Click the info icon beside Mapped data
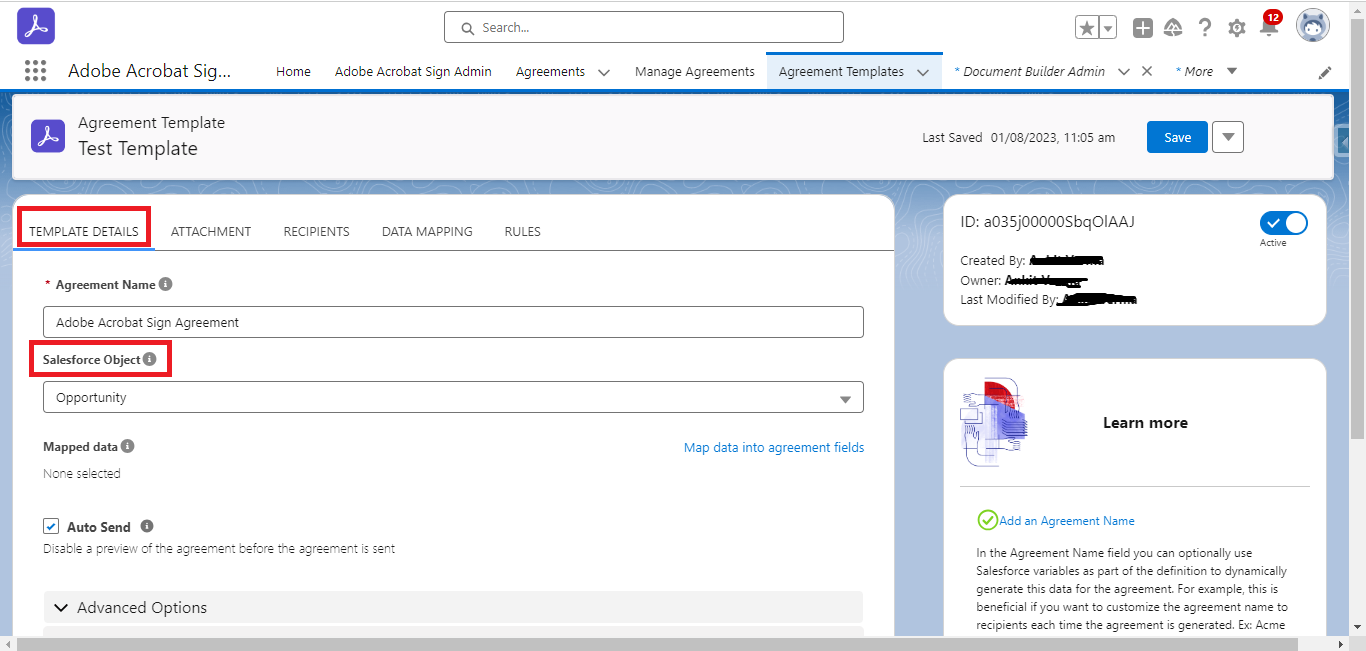Image resolution: width=1366 pixels, height=651 pixels. 128,446
